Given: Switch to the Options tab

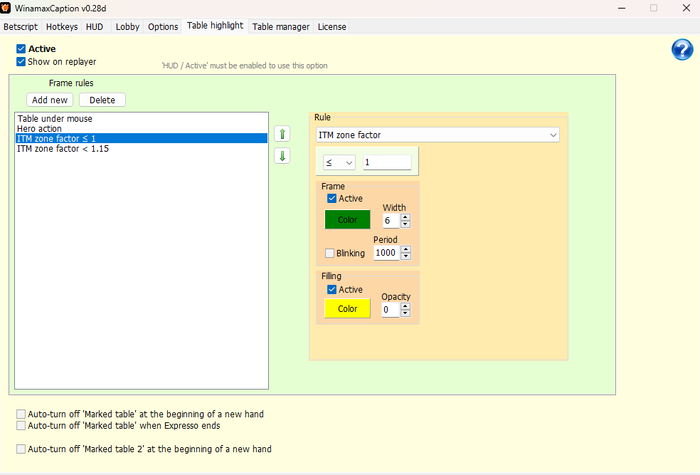Looking at the screenshot, I should coord(163,27).
